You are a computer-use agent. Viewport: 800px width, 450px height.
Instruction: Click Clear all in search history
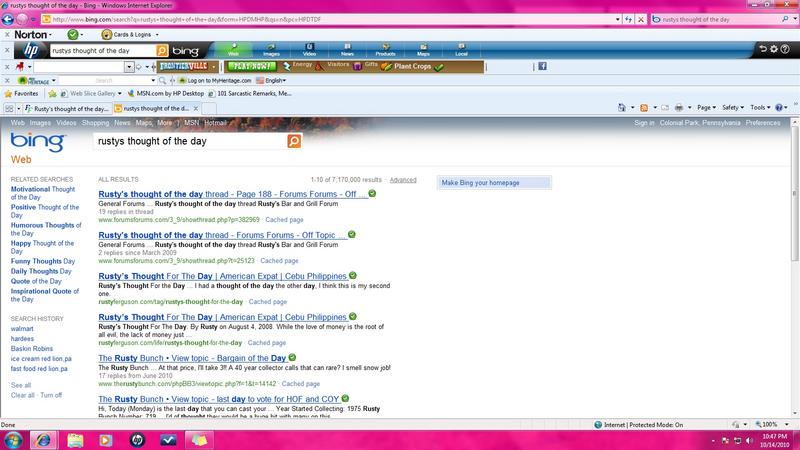pyautogui.click(x=22, y=395)
